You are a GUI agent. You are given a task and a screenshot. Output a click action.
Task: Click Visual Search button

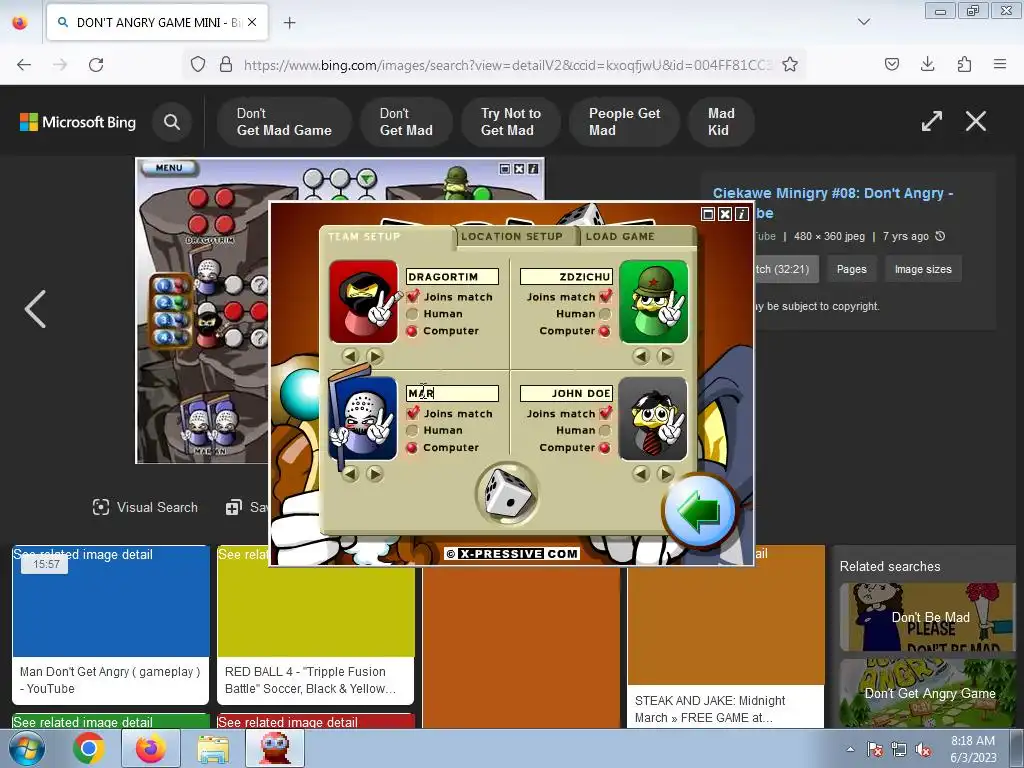pos(145,507)
